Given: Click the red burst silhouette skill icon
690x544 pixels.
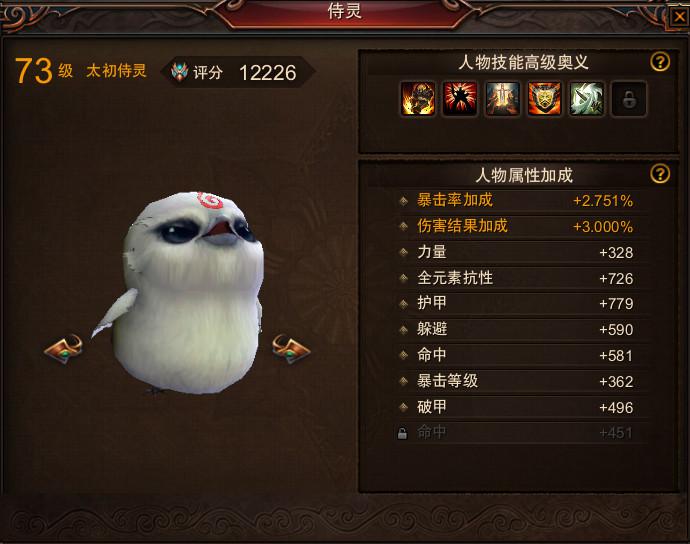Looking at the screenshot, I should click(460, 99).
